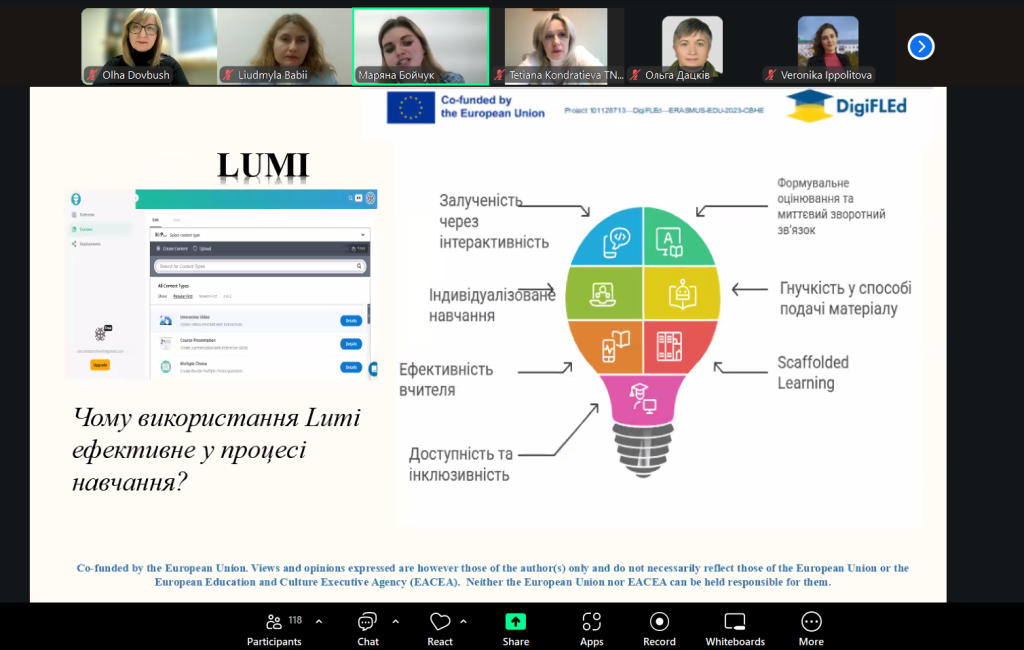Toggle meeting recording with Record
Image resolution: width=1024 pixels, height=650 pixels.
tap(659, 627)
